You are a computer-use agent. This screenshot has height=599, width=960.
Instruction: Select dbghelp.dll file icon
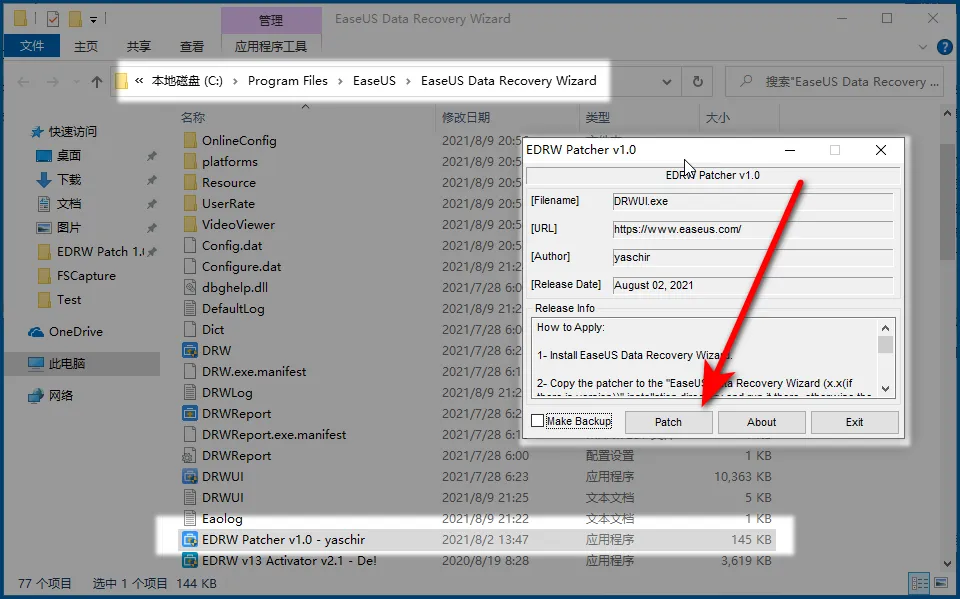click(x=190, y=287)
